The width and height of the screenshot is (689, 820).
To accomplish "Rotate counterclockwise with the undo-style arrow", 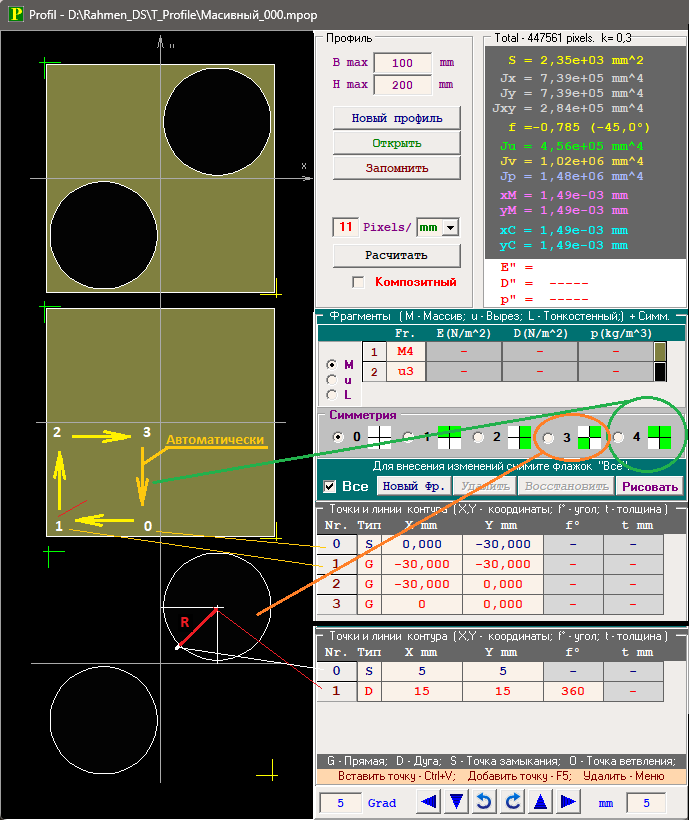I will [x=485, y=802].
